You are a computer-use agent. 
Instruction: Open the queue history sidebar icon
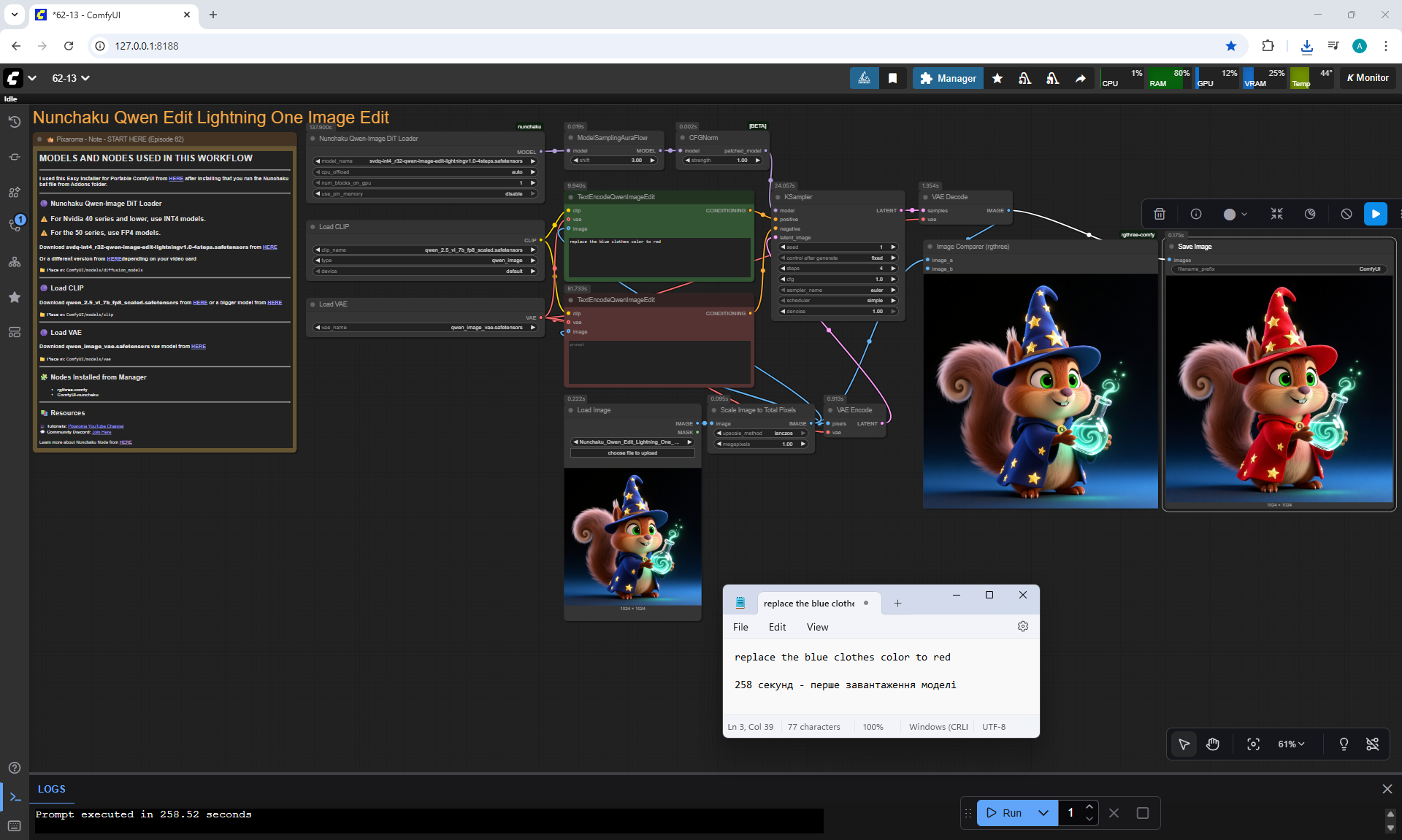pos(14,122)
